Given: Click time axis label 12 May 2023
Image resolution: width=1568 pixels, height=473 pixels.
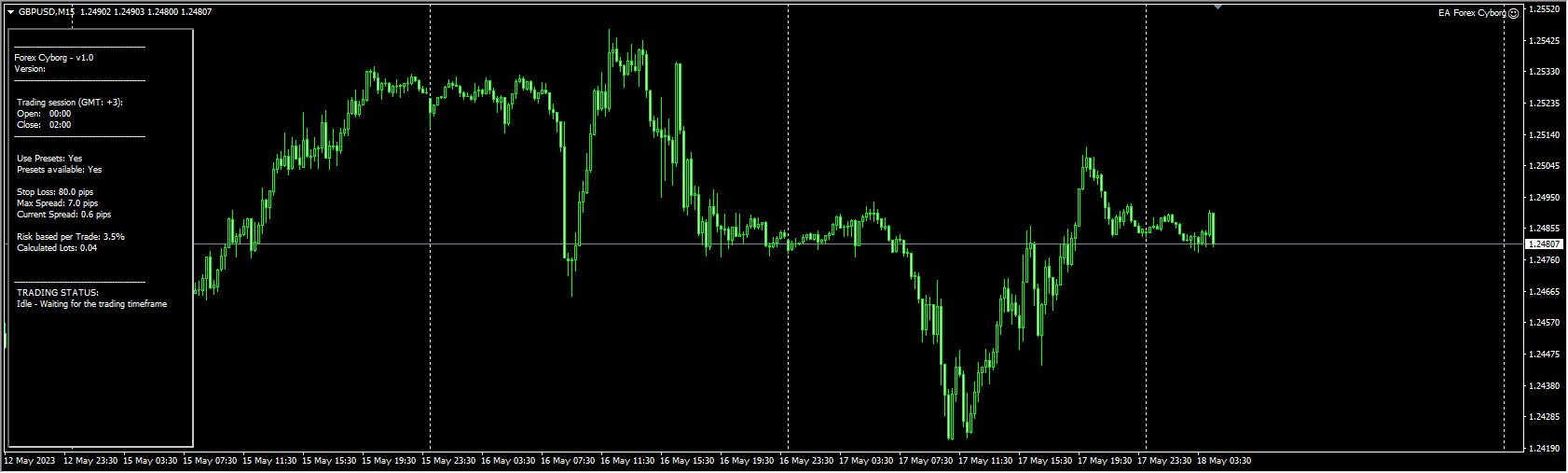Looking at the screenshot, I should click(x=30, y=461).
